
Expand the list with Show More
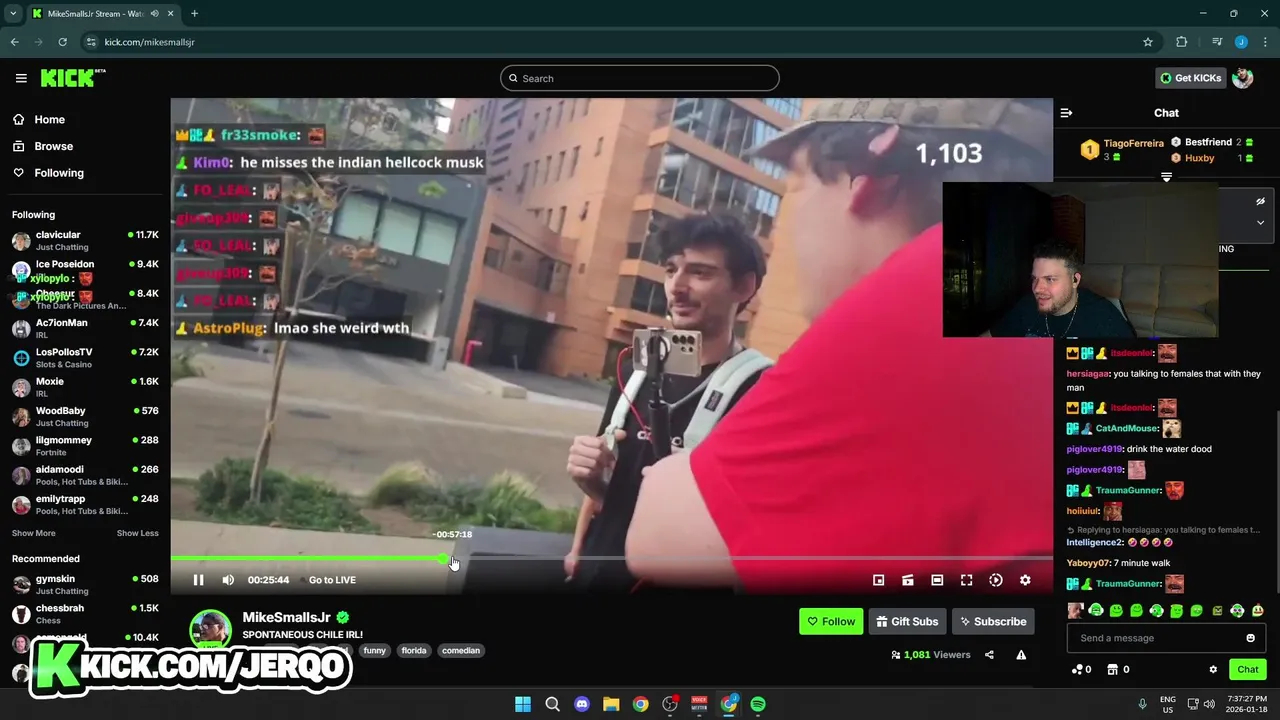[x=34, y=533]
